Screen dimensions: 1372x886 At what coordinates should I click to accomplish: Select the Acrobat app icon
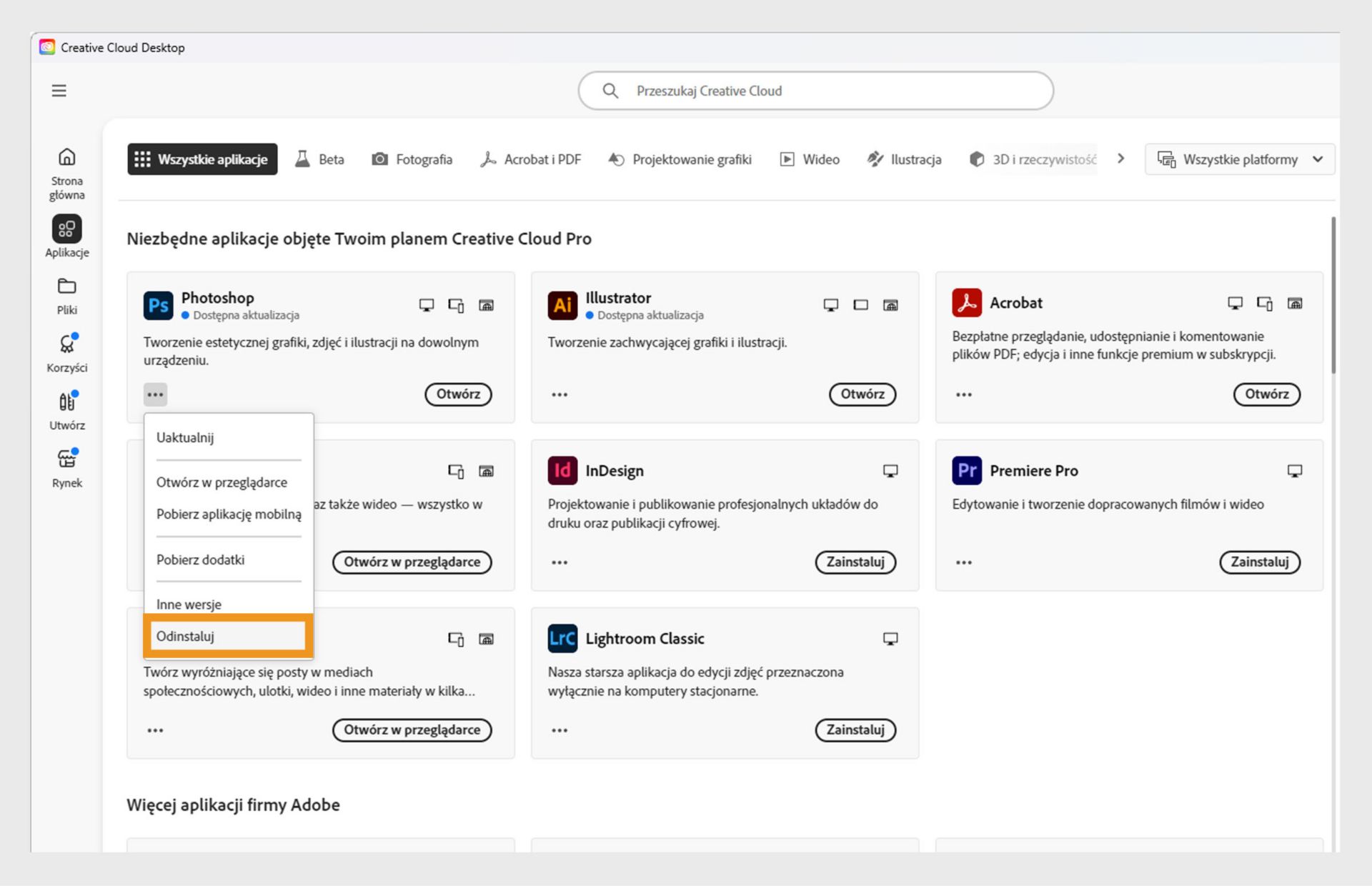[x=967, y=303]
